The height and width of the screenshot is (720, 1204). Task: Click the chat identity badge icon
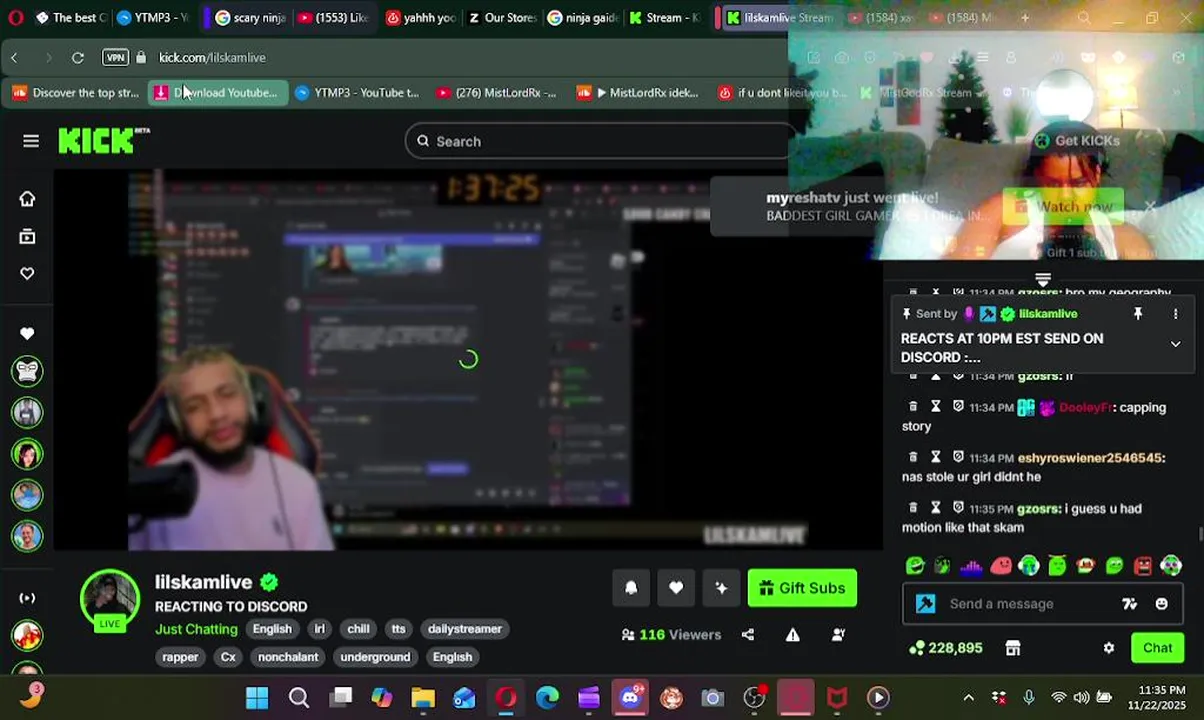(x=925, y=604)
